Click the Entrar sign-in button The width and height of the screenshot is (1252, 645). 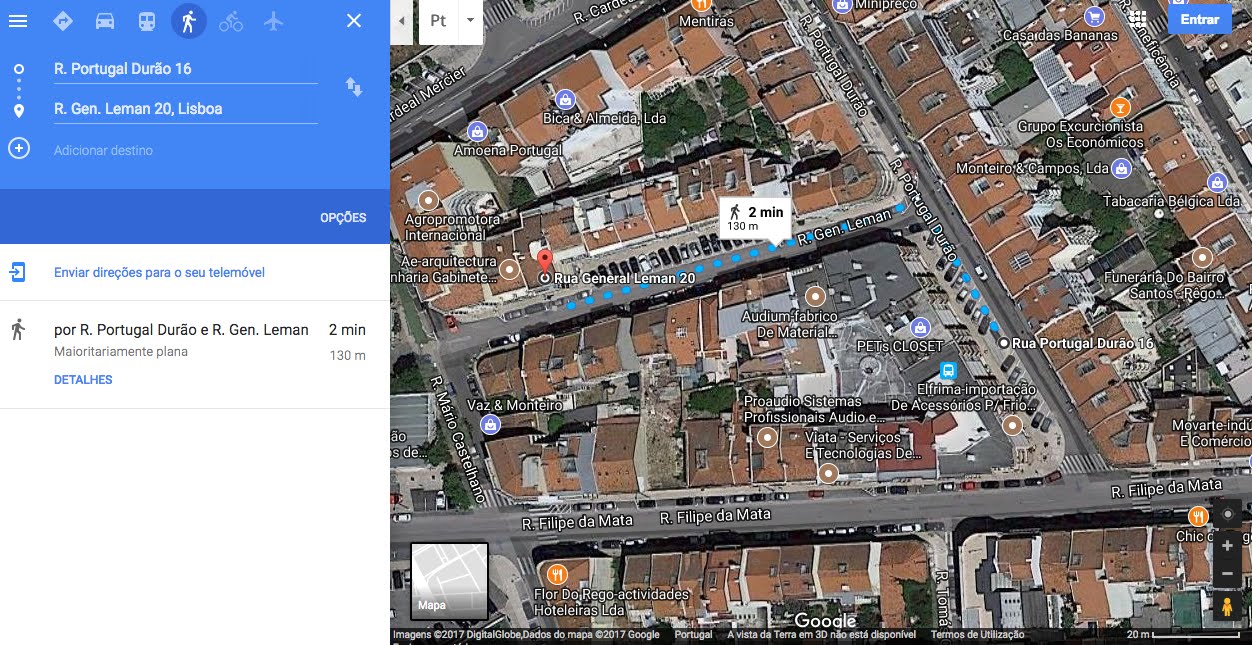tap(1199, 19)
